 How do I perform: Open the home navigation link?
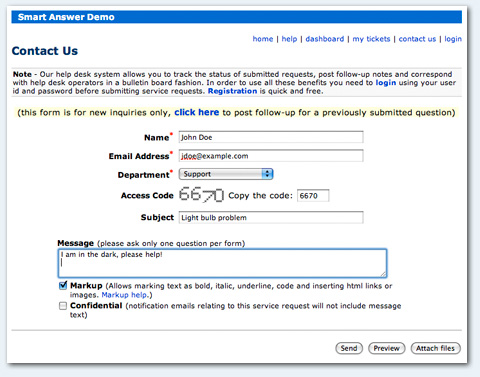click(x=263, y=39)
